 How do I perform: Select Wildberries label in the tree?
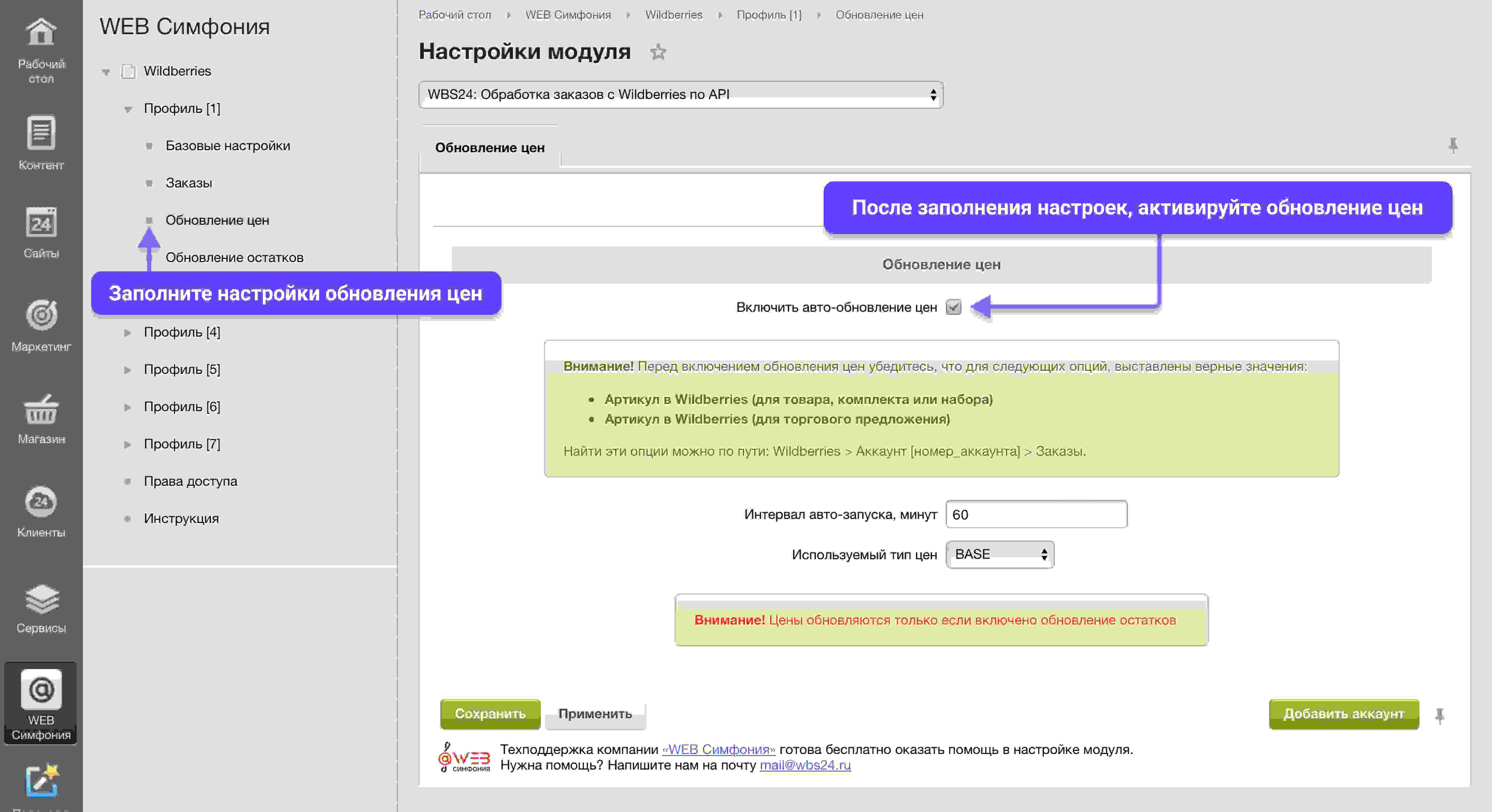[177, 71]
